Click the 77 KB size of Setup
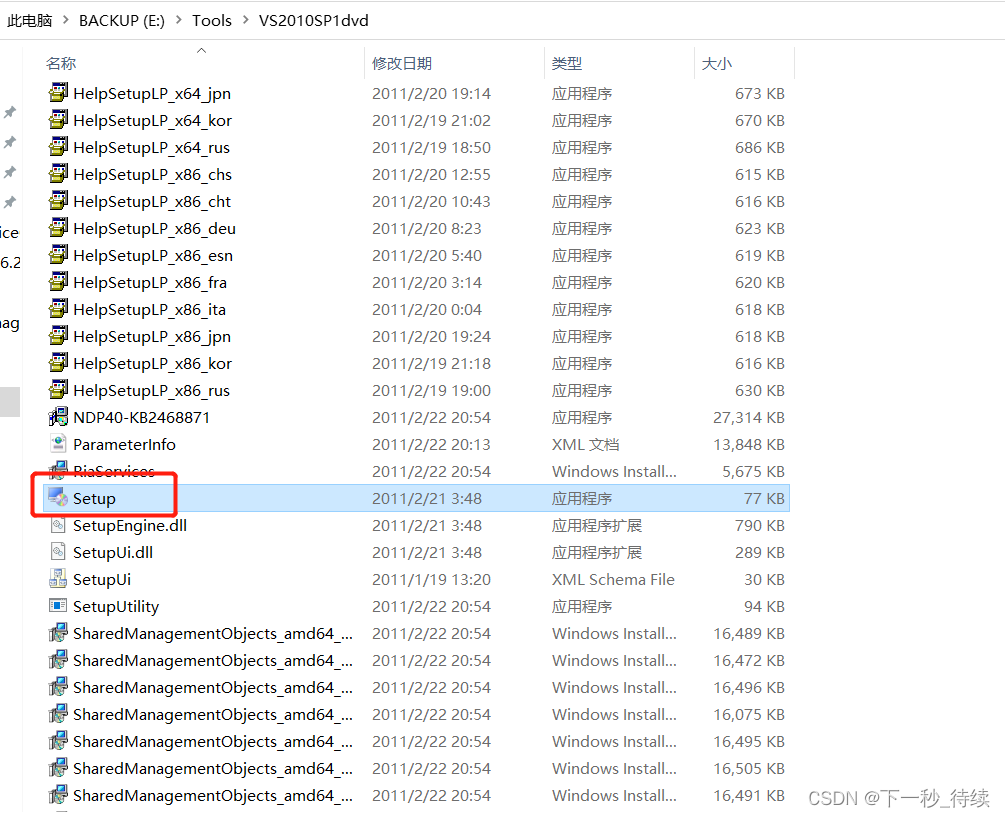This screenshot has width=1005, height=817. pos(764,498)
